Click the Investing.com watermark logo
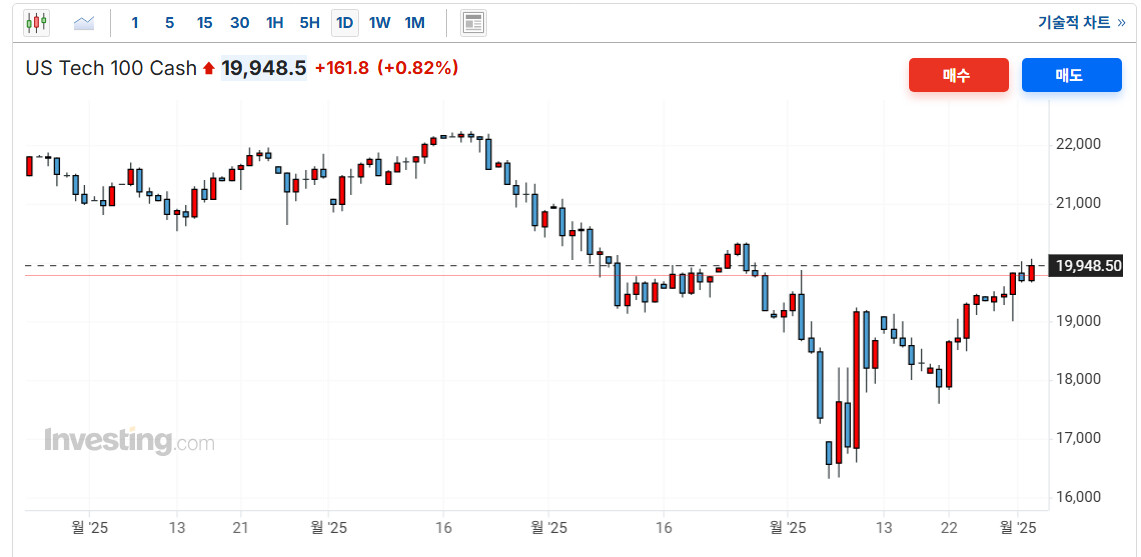Viewport: 1141px width, 557px height. pyautogui.click(x=129, y=440)
